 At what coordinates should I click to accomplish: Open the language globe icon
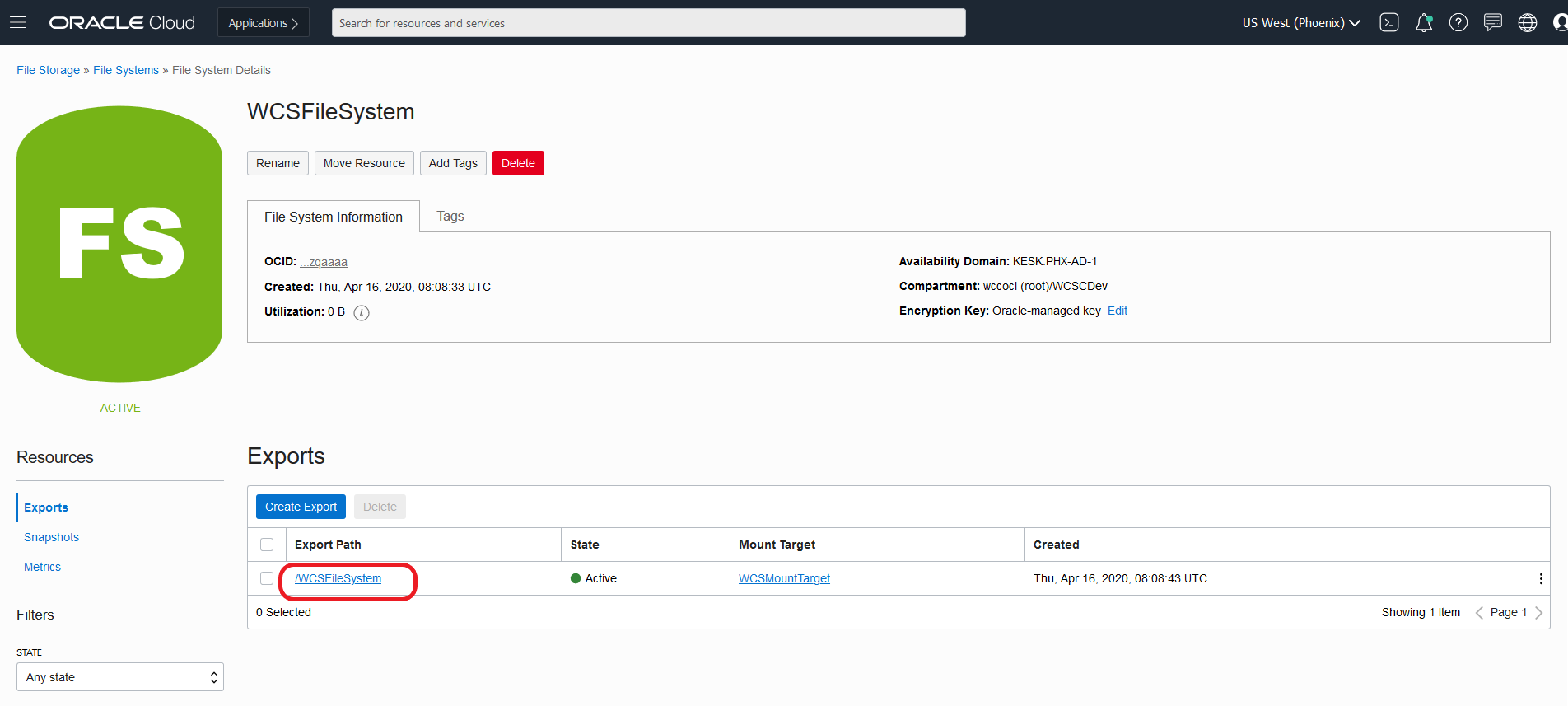pyautogui.click(x=1528, y=23)
